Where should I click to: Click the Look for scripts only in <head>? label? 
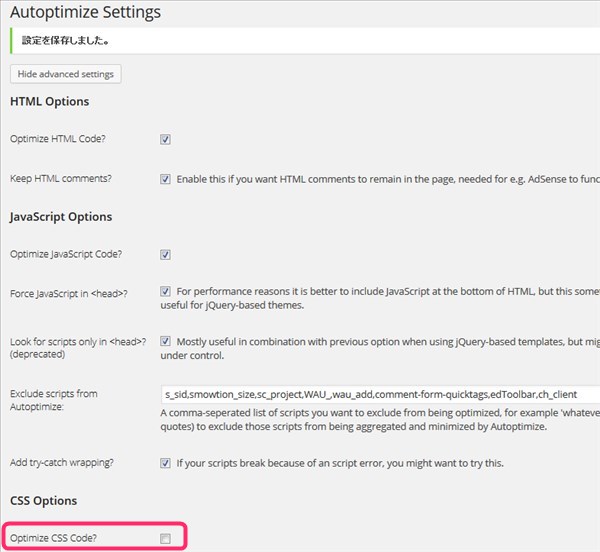point(78,348)
